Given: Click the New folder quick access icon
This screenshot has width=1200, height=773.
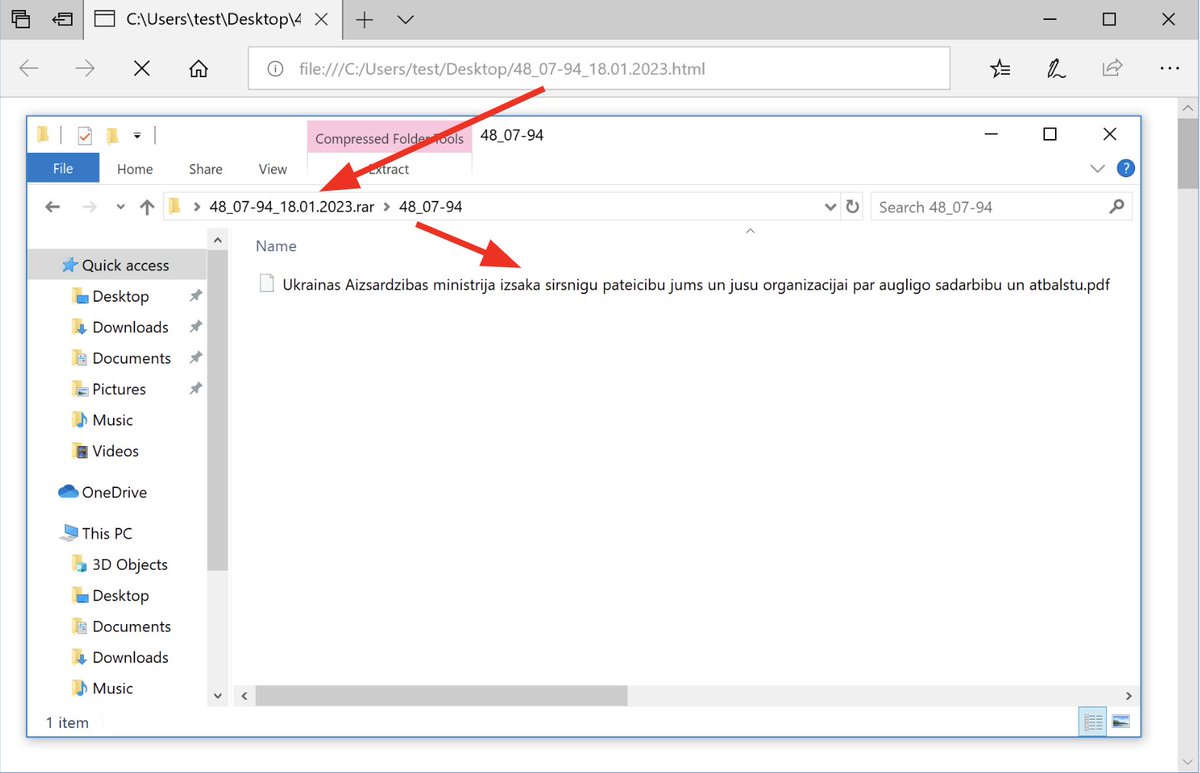Looking at the screenshot, I should (x=112, y=135).
